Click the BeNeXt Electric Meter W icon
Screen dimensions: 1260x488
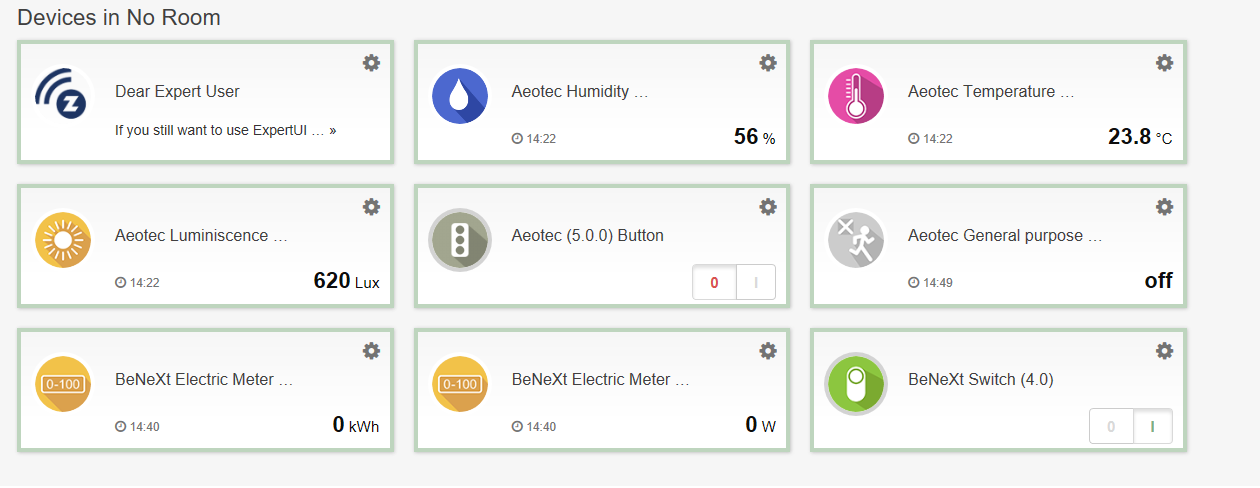[x=460, y=384]
